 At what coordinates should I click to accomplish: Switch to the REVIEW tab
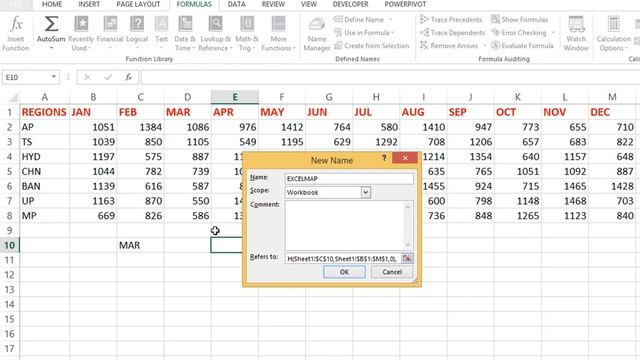point(273,4)
